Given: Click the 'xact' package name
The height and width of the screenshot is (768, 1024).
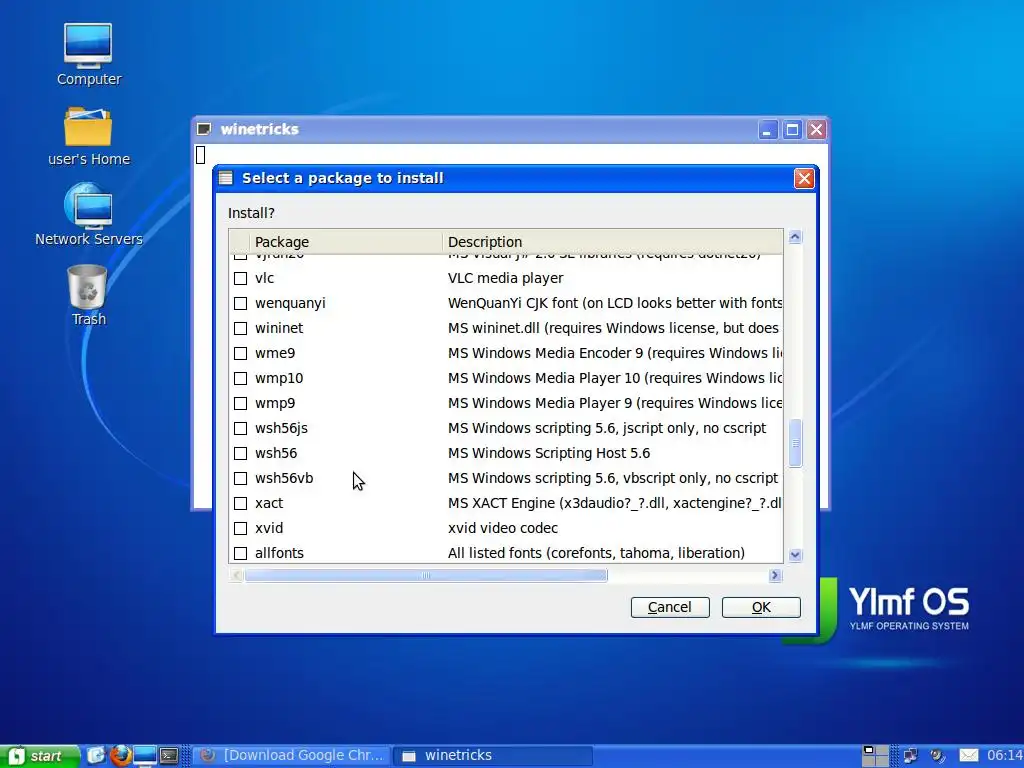Looking at the screenshot, I should click(269, 504).
